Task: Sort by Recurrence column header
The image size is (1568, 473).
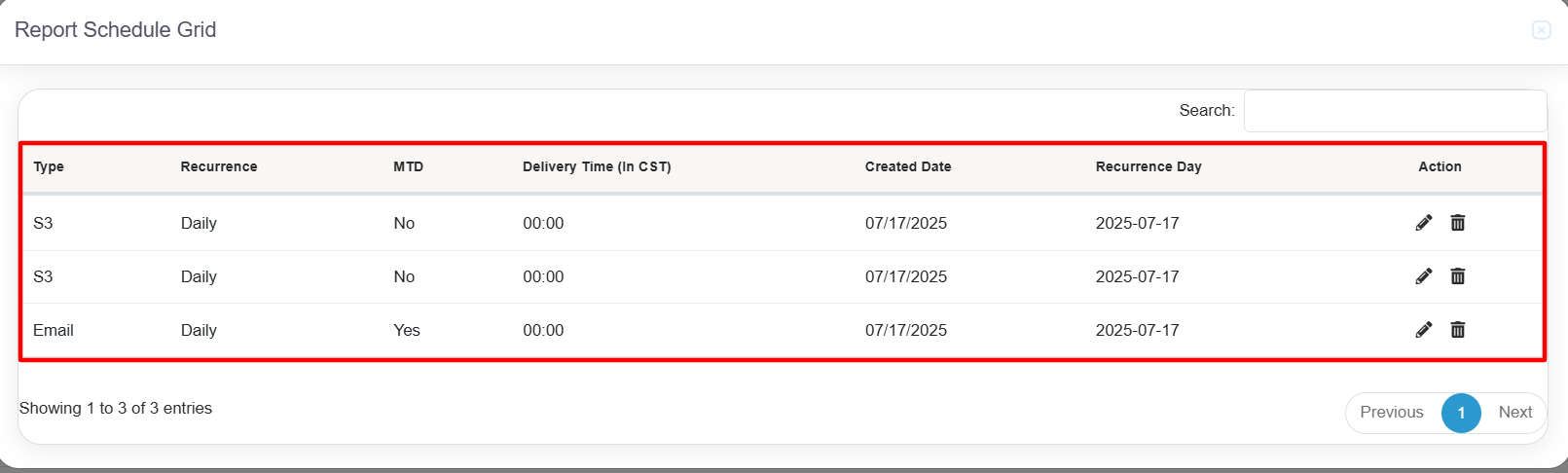Action: 219,166
